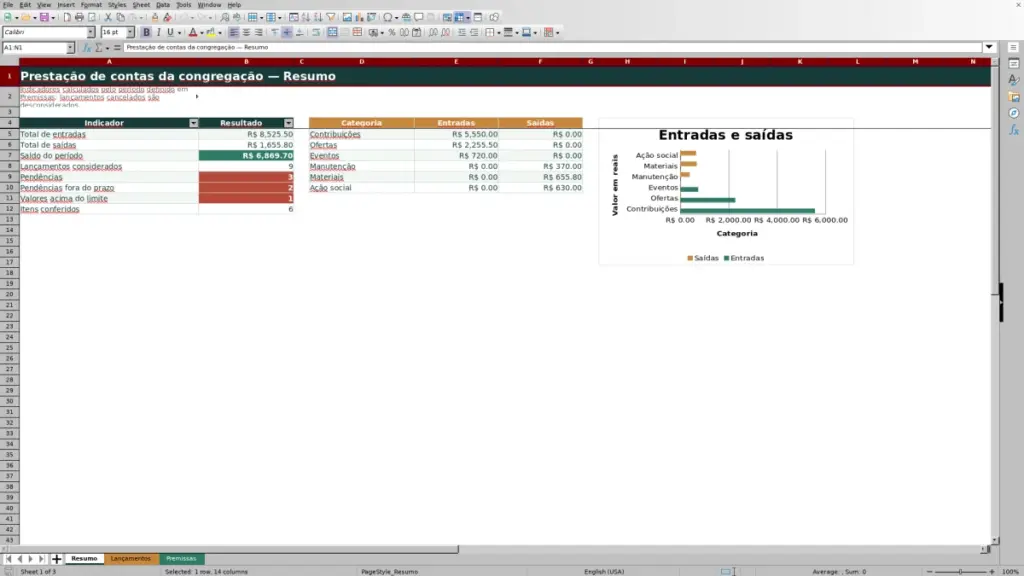The width and height of the screenshot is (1024, 576).
Task: Apply percent number format
Action: click(x=392, y=33)
